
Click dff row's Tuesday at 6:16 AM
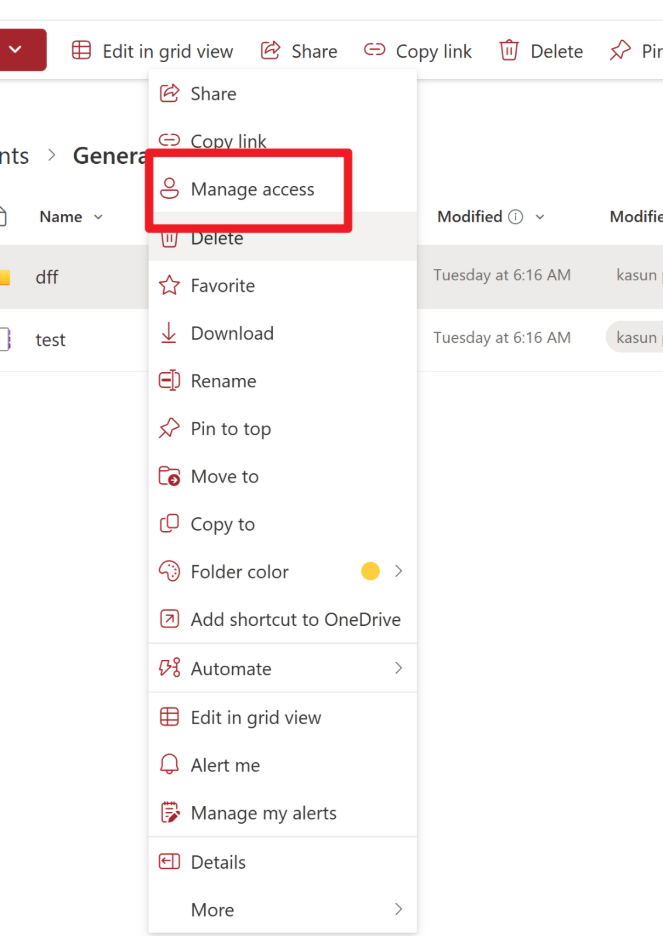click(x=502, y=275)
